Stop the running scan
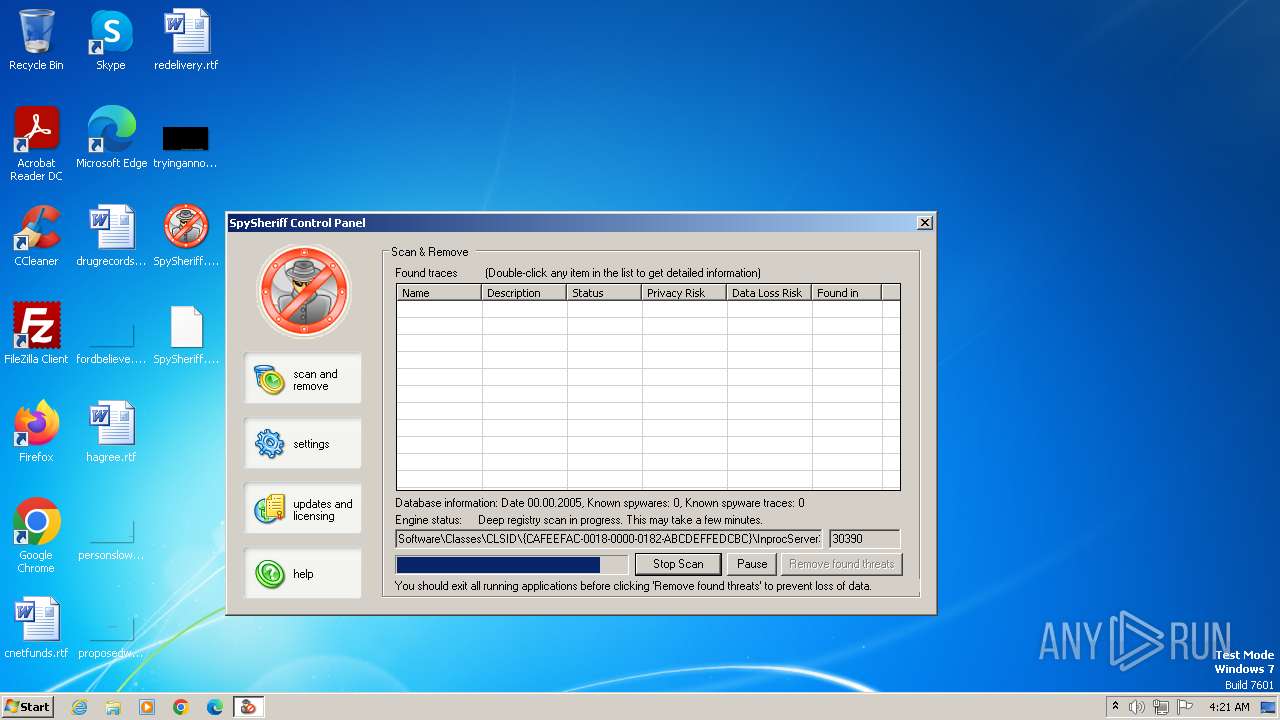Viewport: 1280px width, 720px height. coord(678,564)
